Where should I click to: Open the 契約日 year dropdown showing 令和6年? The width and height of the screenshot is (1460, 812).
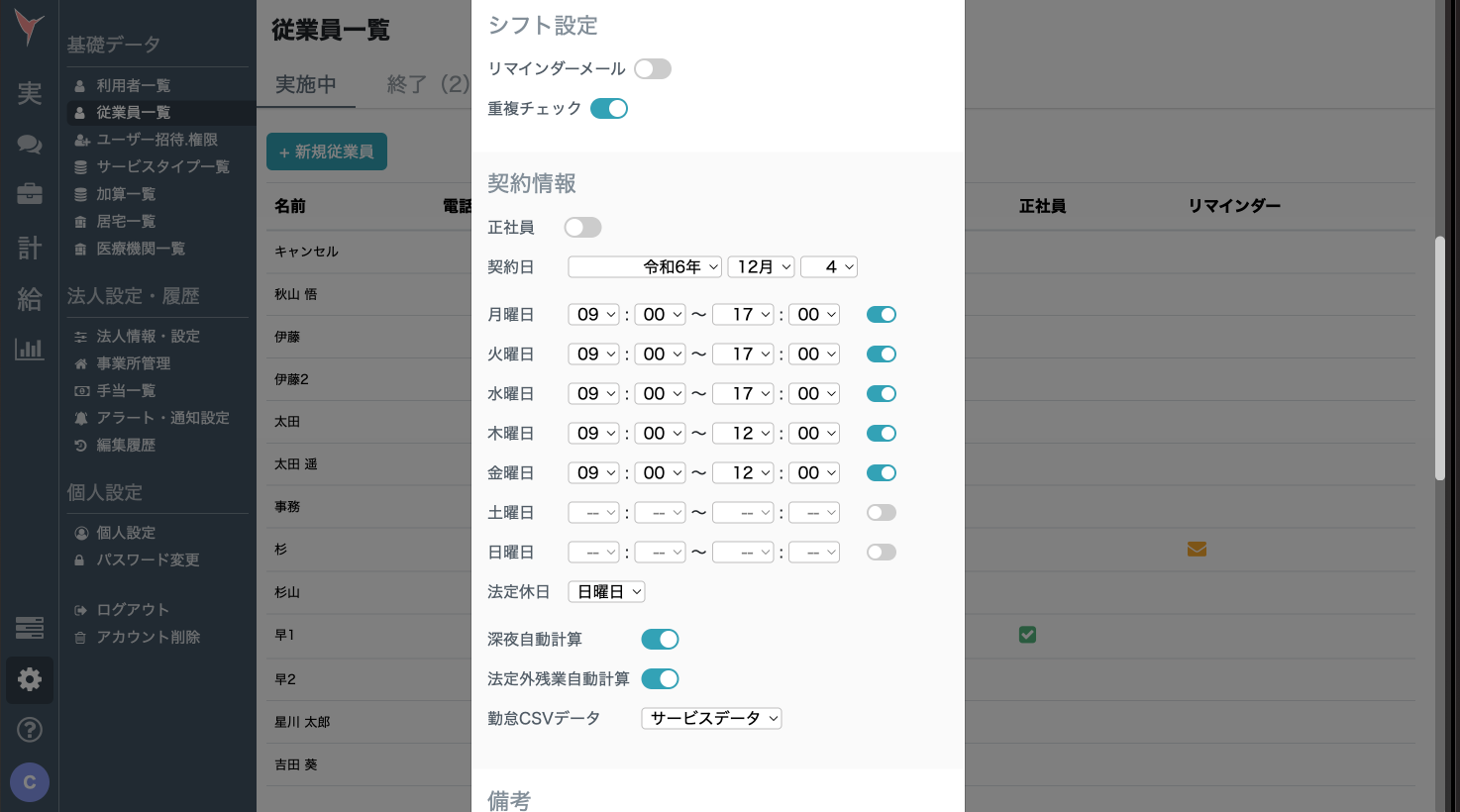[643, 265]
